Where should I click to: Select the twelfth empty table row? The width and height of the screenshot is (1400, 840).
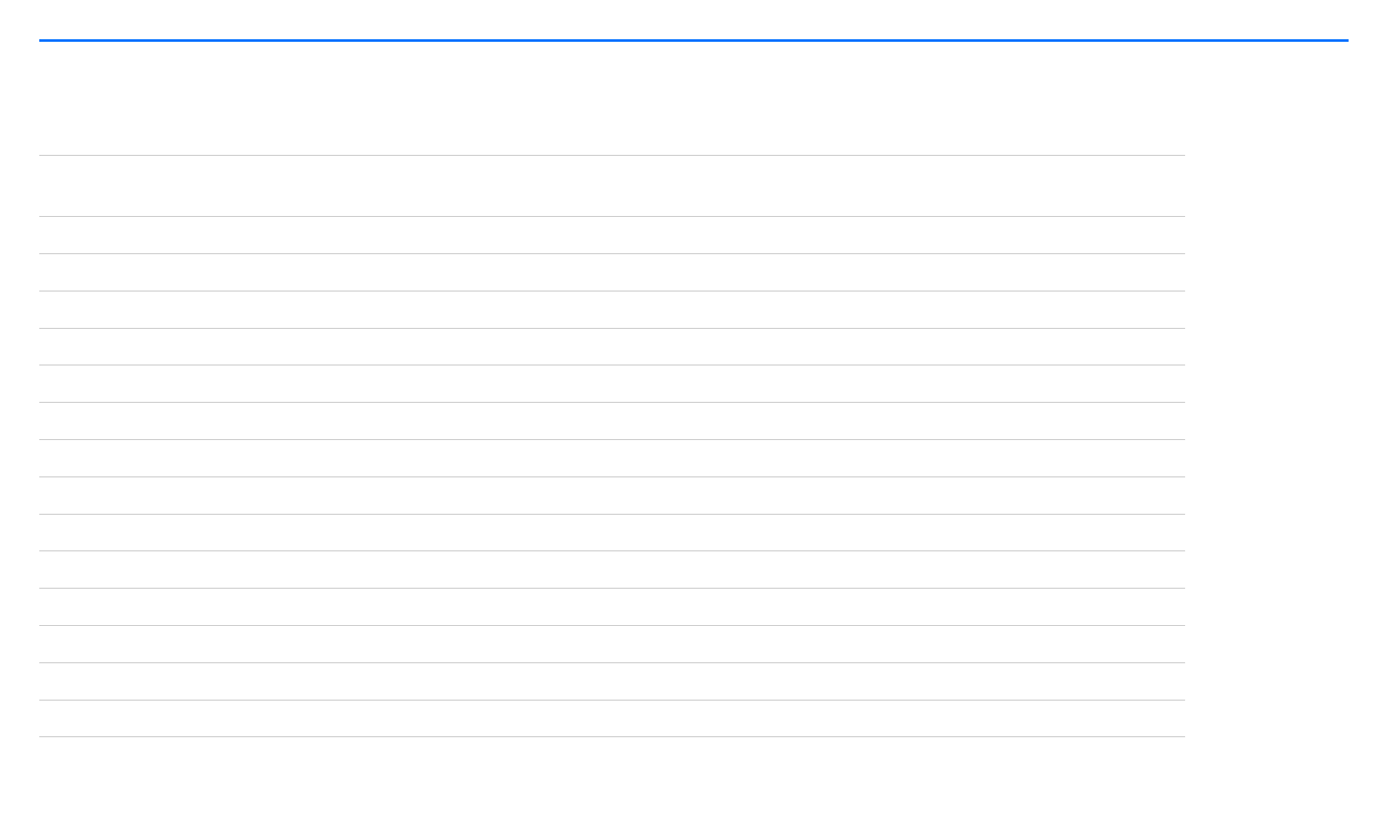612,644
